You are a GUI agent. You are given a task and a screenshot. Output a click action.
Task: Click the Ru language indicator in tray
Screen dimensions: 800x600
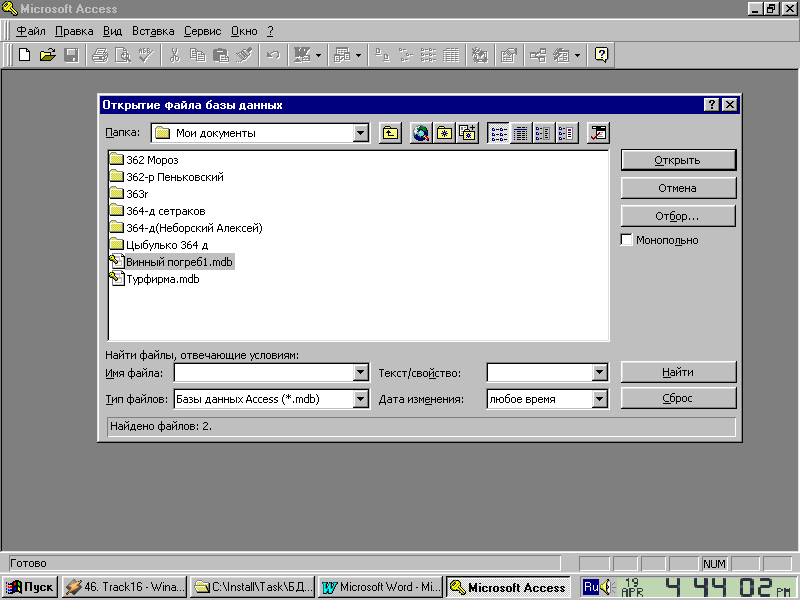pyautogui.click(x=590, y=587)
